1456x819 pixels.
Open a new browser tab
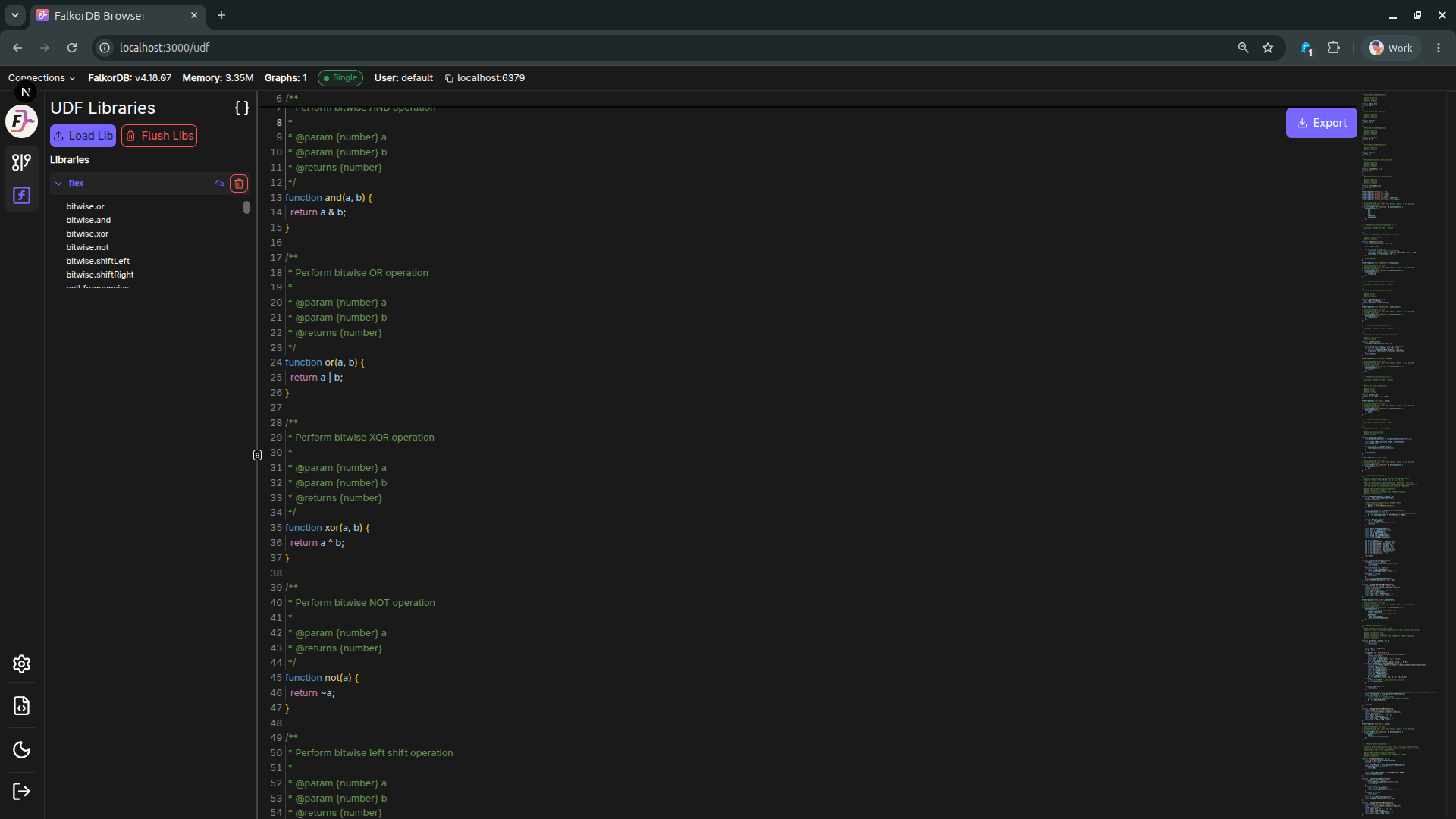[221, 15]
